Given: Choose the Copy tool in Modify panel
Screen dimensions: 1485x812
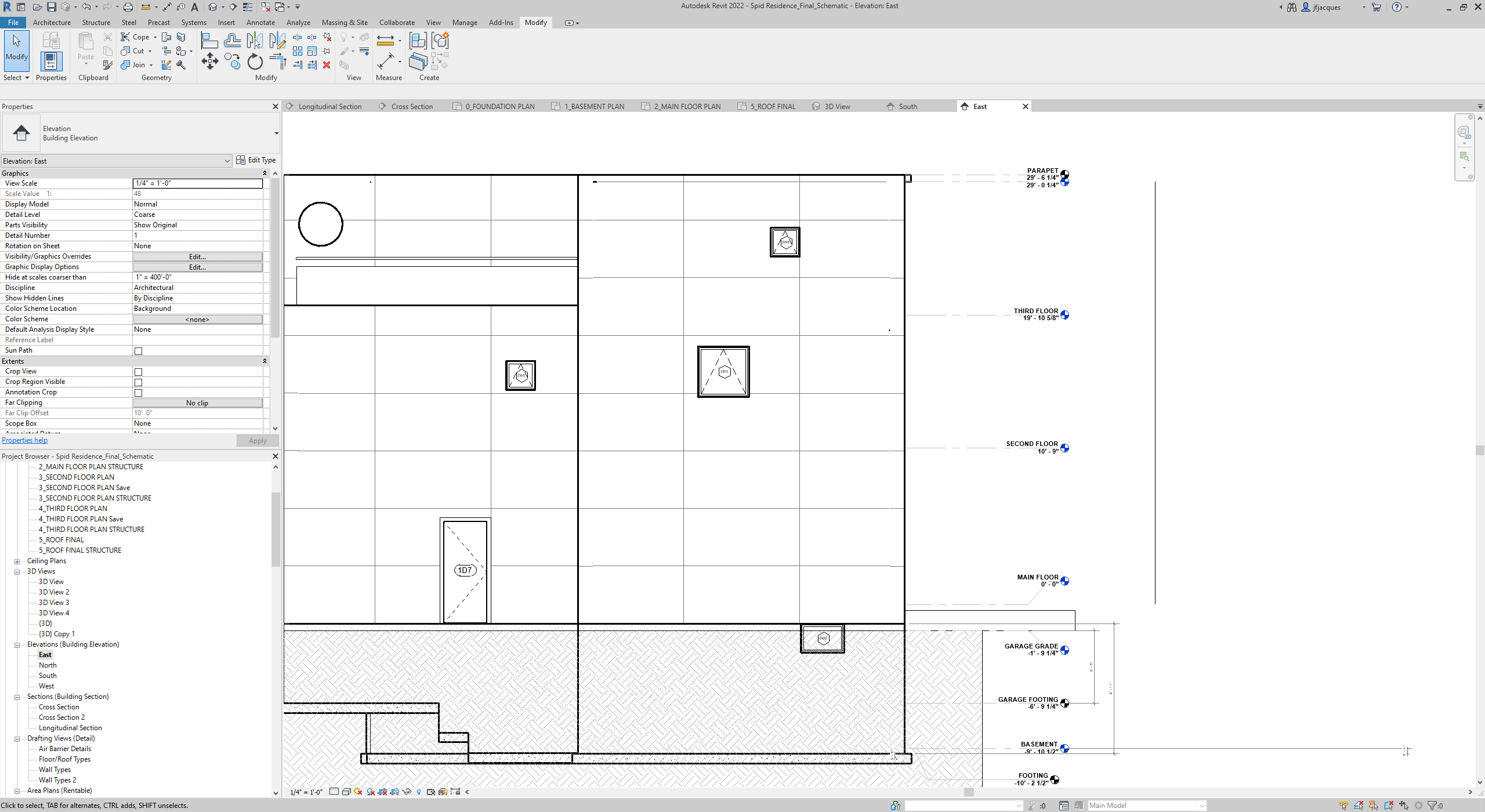Looking at the screenshot, I should coord(232,61).
